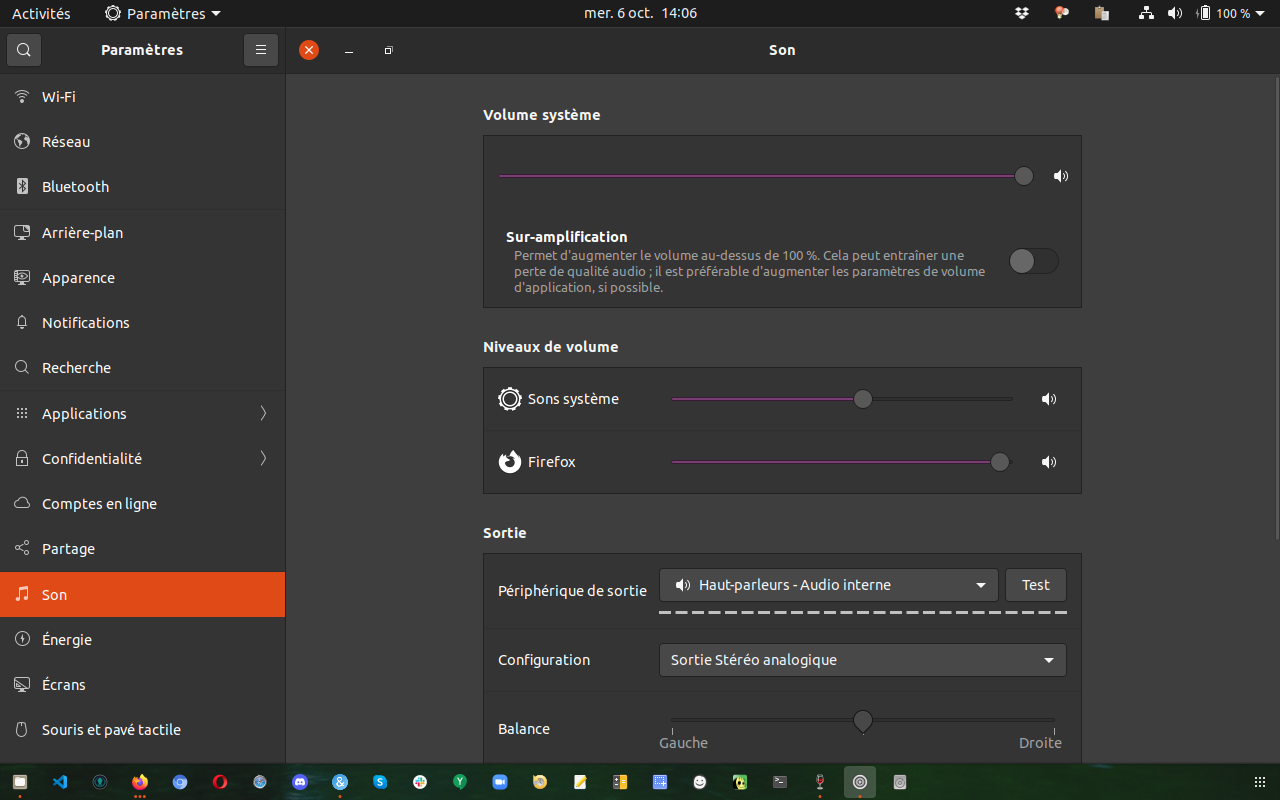Open the search in Paramètres sidebar

pyautogui.click(x=24, y=50)
